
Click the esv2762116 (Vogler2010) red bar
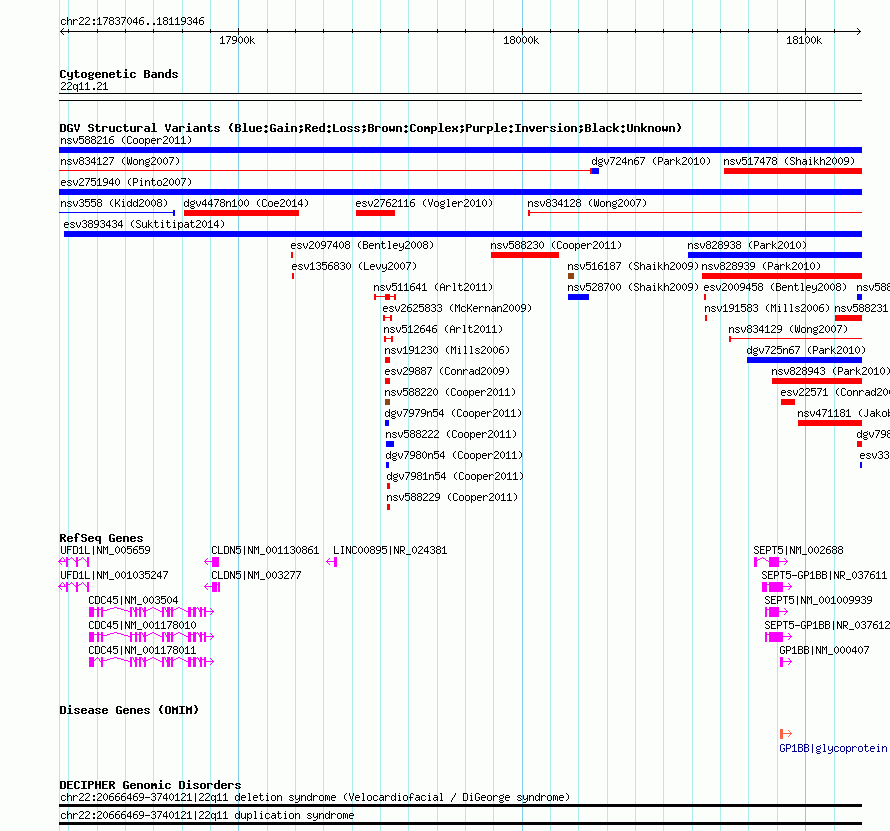(375, 213)
